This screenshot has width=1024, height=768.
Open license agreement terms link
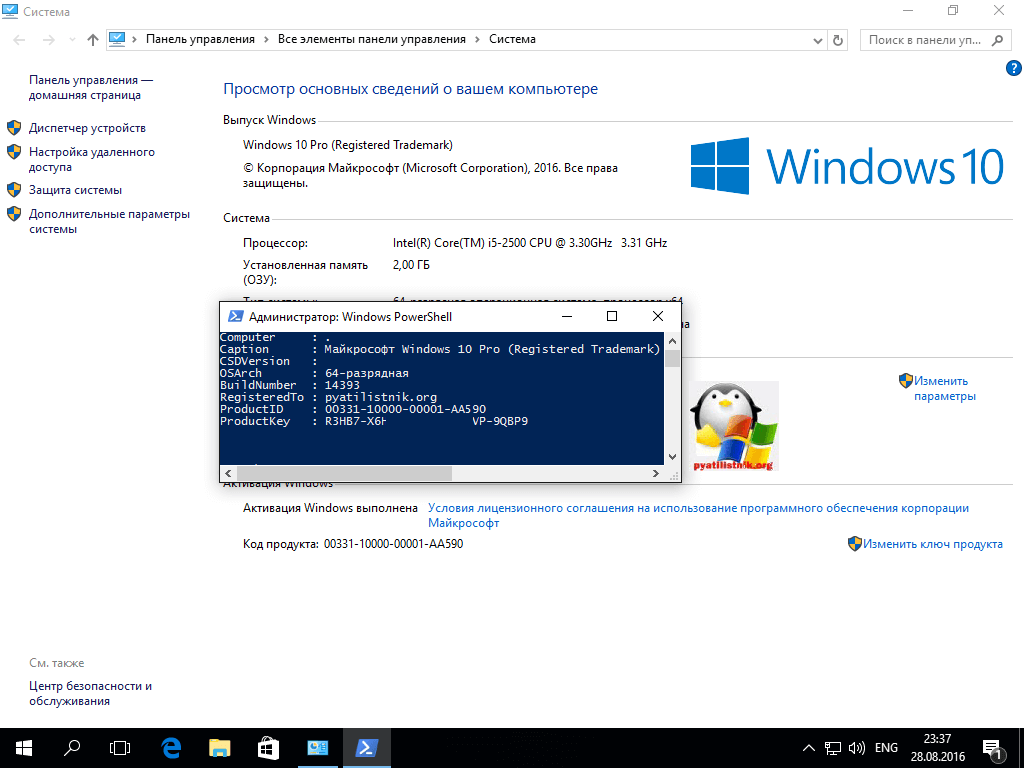point(698,515)
